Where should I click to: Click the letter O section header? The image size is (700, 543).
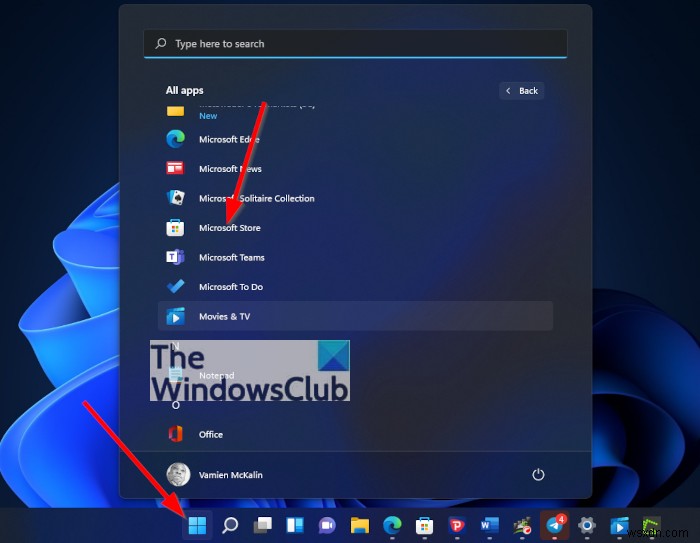coord(175,405)
